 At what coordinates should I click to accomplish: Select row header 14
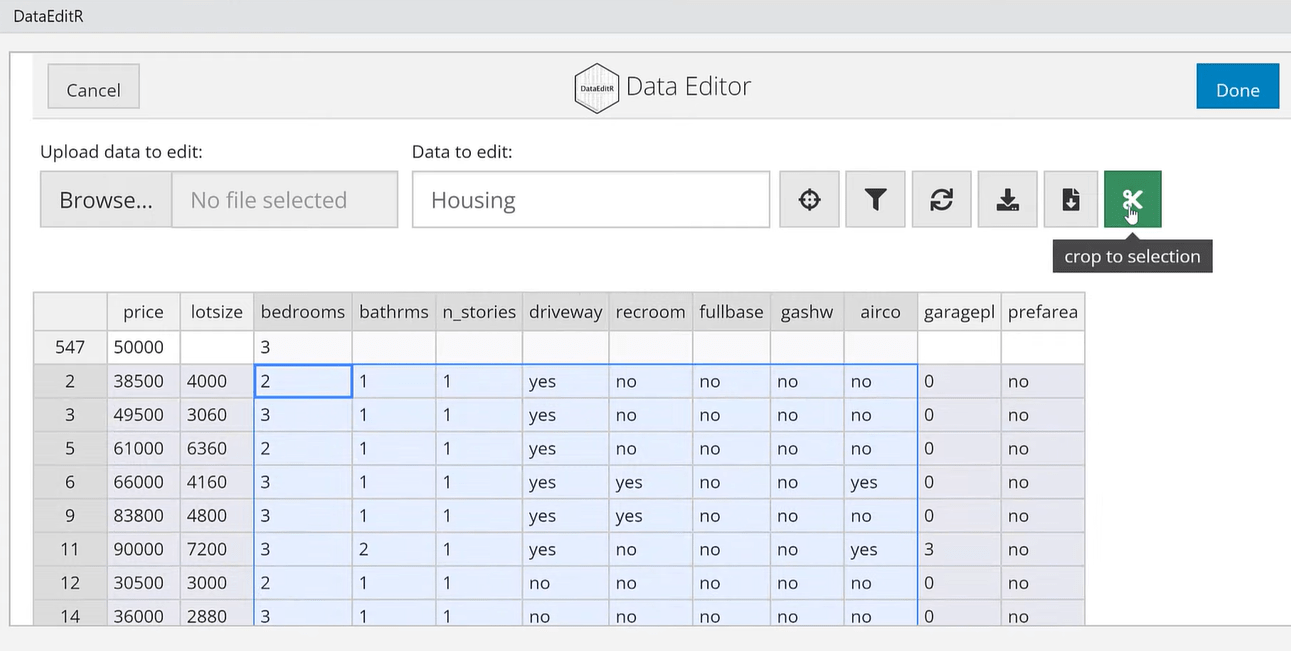pos(71,613)
